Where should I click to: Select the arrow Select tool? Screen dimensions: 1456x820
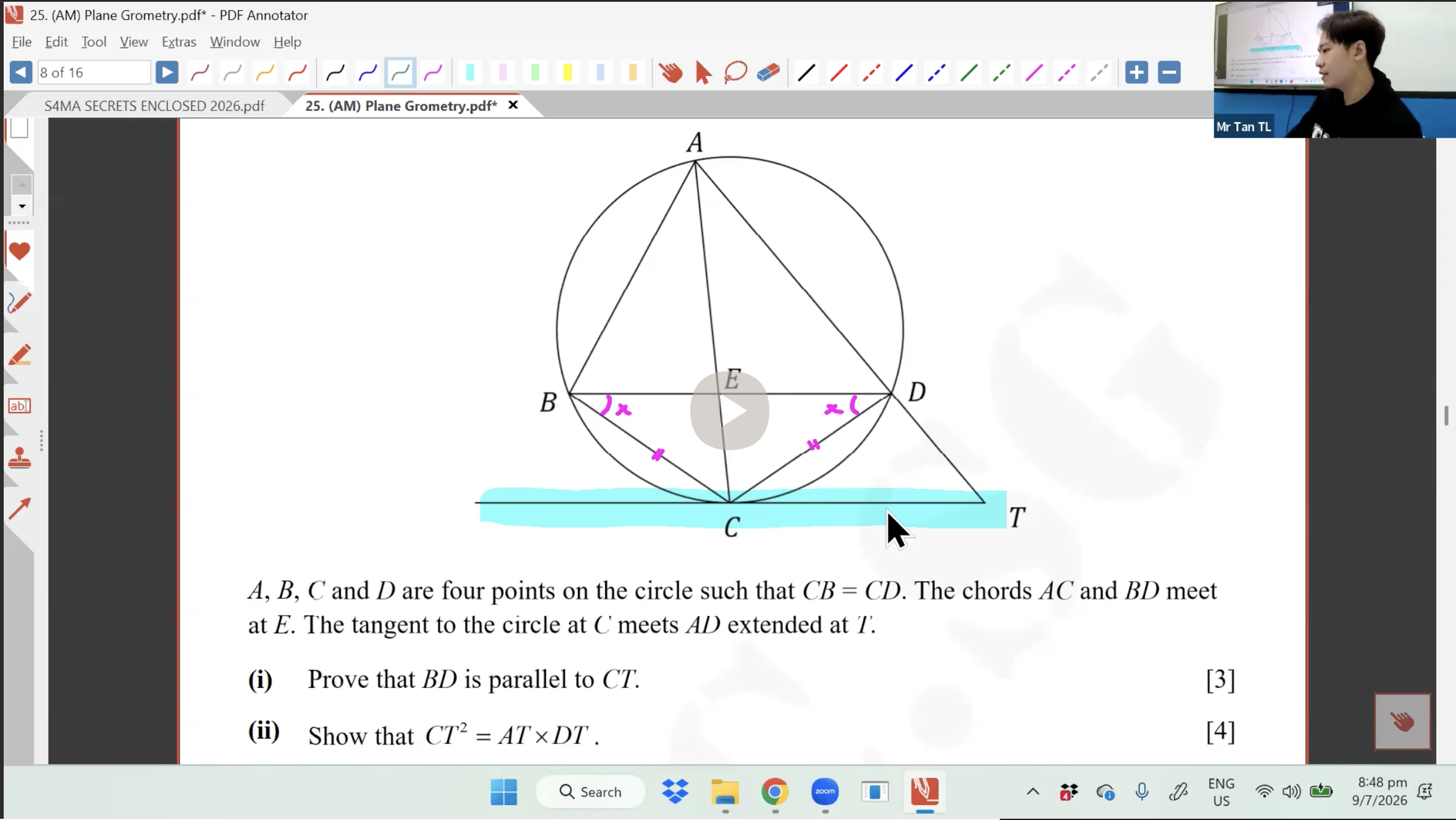703,73
